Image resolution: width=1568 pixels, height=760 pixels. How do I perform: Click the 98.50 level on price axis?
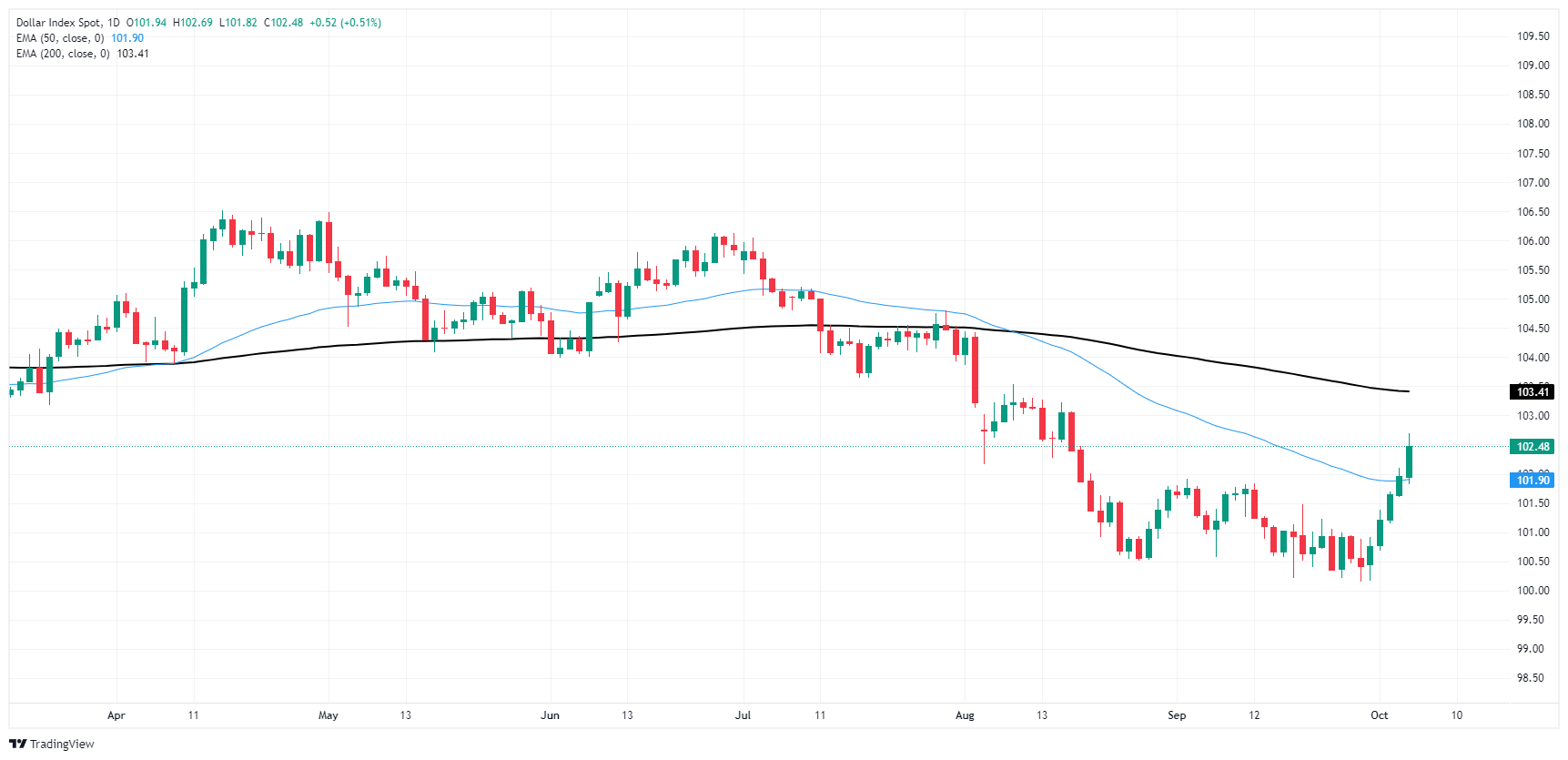[x=1533, y=678]
